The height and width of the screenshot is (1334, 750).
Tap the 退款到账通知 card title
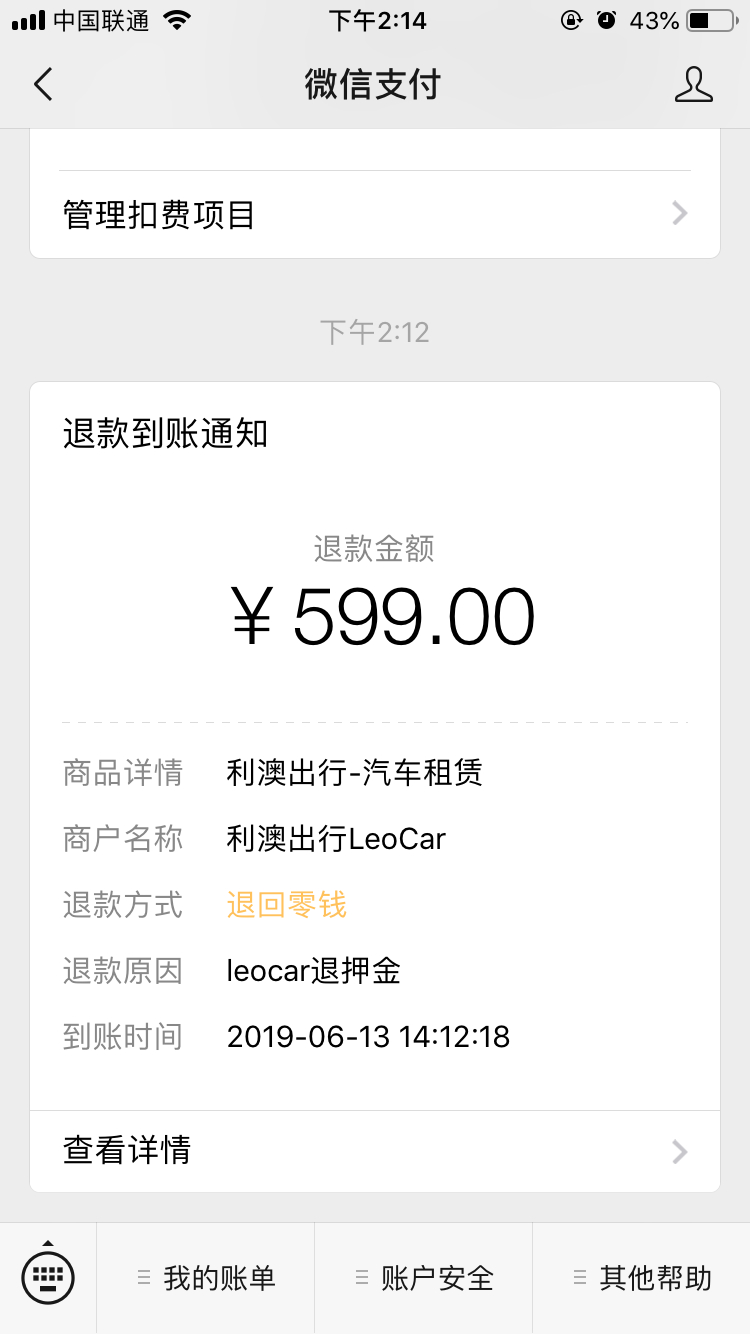165,434
